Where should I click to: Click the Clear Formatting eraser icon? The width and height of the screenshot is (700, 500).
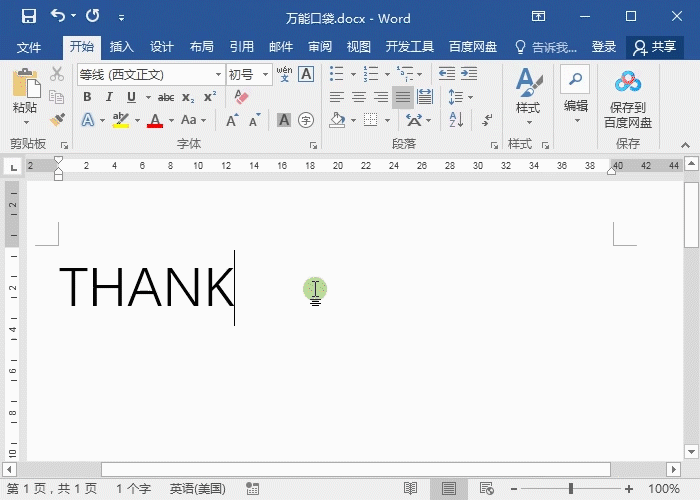coord(240,97)
